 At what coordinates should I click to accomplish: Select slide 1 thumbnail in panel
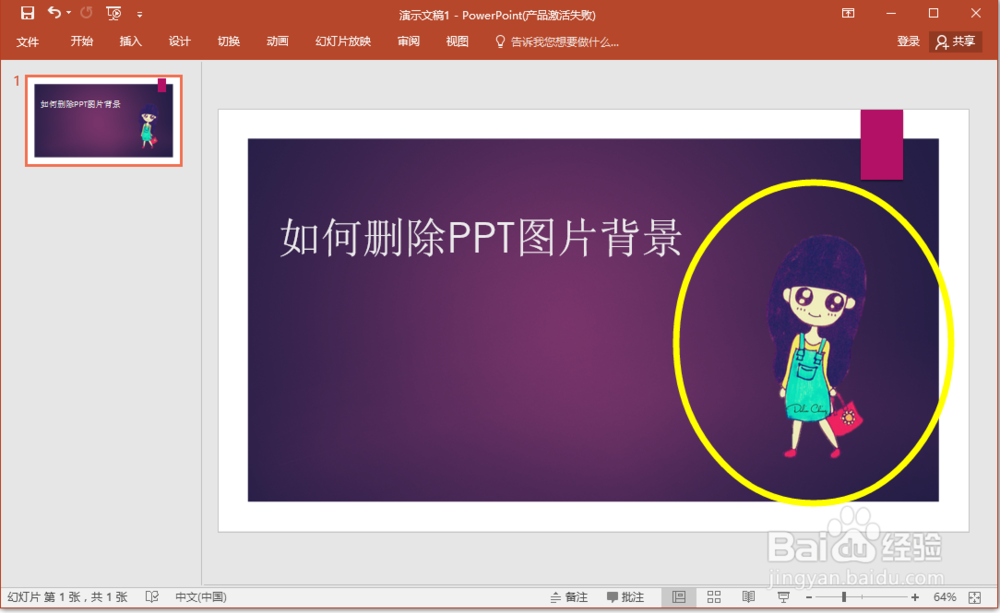pos(103,120)
